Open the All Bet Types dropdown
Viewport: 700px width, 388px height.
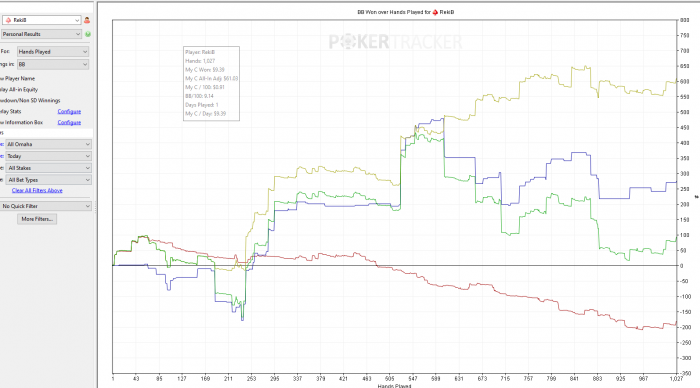[x=48, y=180]
